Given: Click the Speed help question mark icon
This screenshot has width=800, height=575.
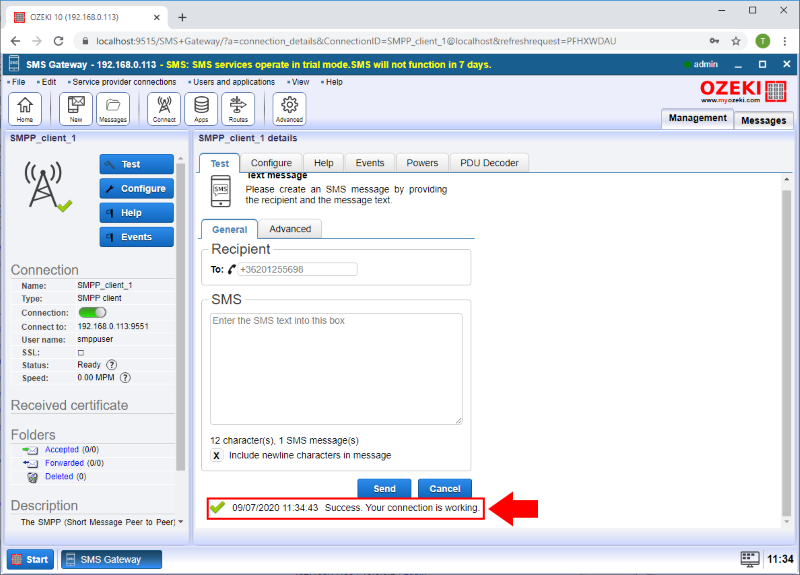Looking at the screenshot, I should [x=125, y=378].
